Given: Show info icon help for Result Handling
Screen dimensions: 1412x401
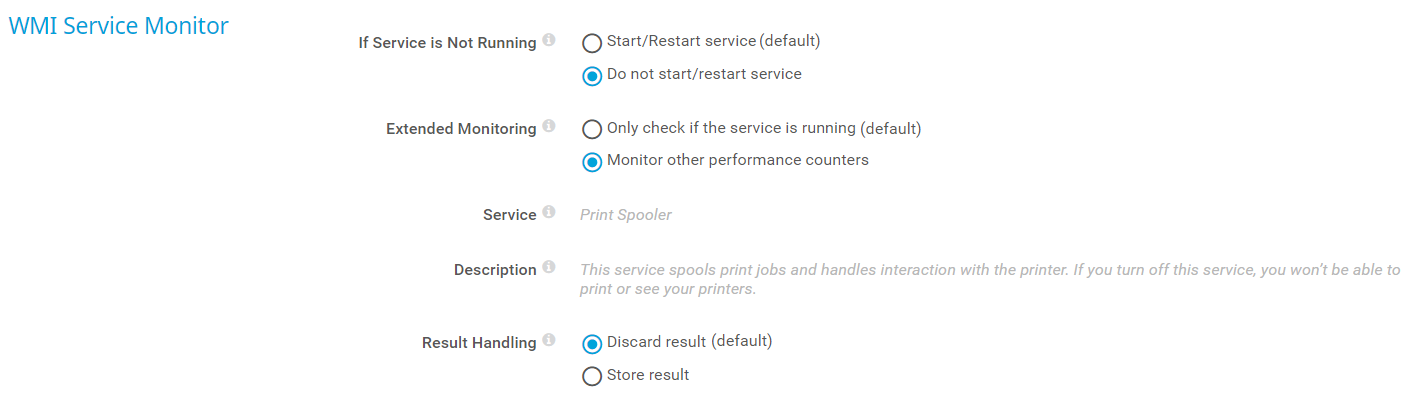Looking at the screenshot, I should point(548,341).
